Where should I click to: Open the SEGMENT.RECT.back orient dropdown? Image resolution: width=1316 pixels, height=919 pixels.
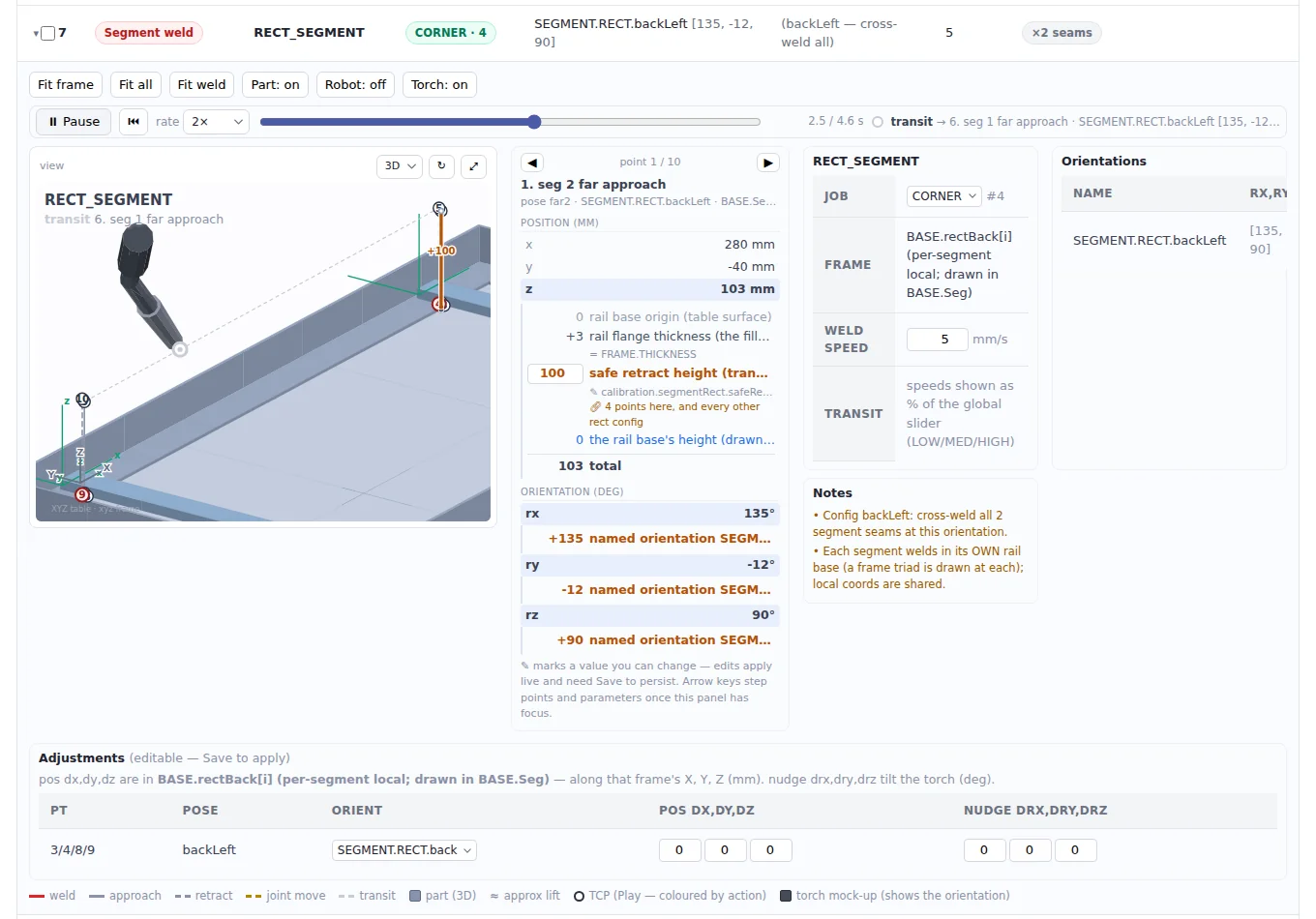pos(404,850)
